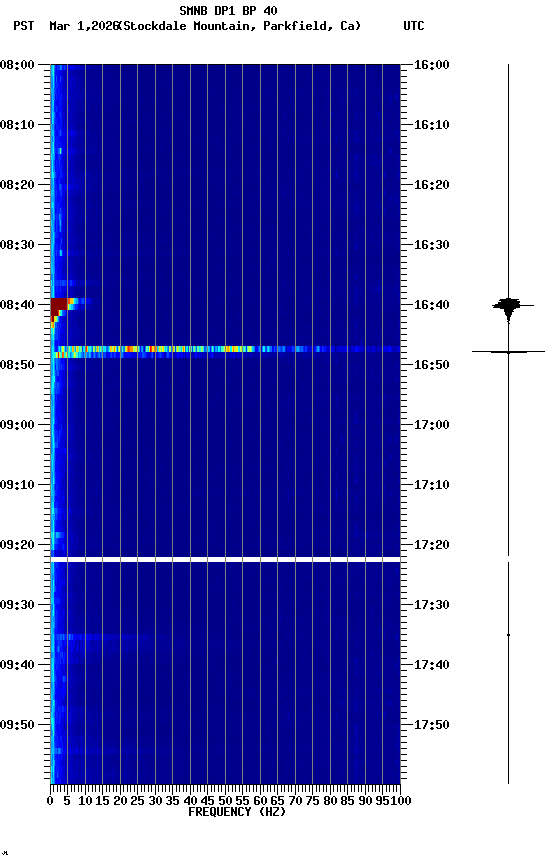Click the small dot on seismogram near 17:35
Viewport: 552px width, 864px height.
coord(508,635)
